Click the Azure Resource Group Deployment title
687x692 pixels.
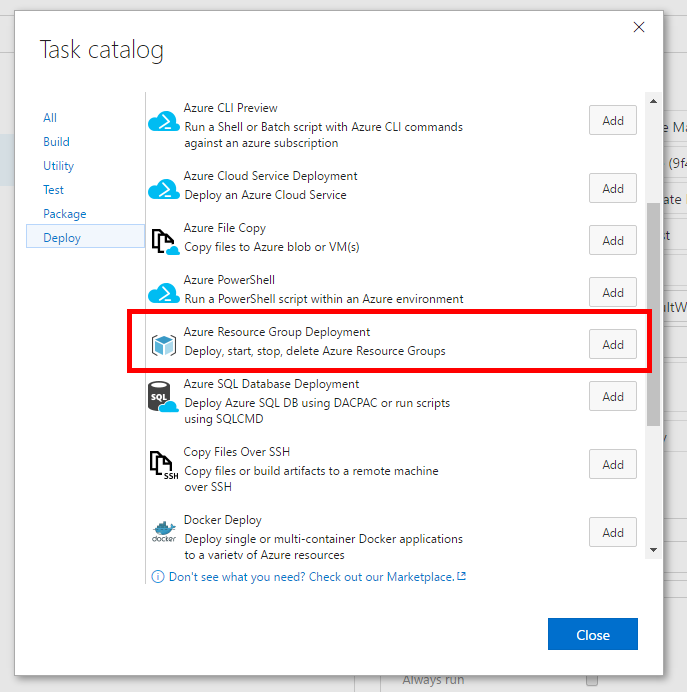[277, 332]
